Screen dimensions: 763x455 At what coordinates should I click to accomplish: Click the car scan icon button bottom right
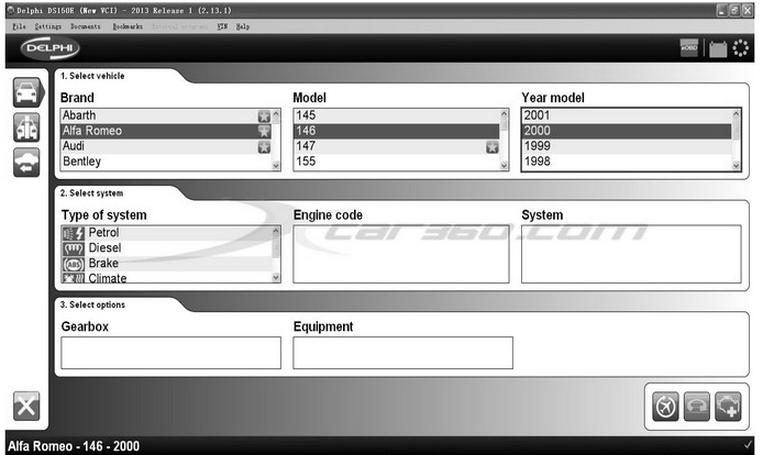[x=696, y=406]
